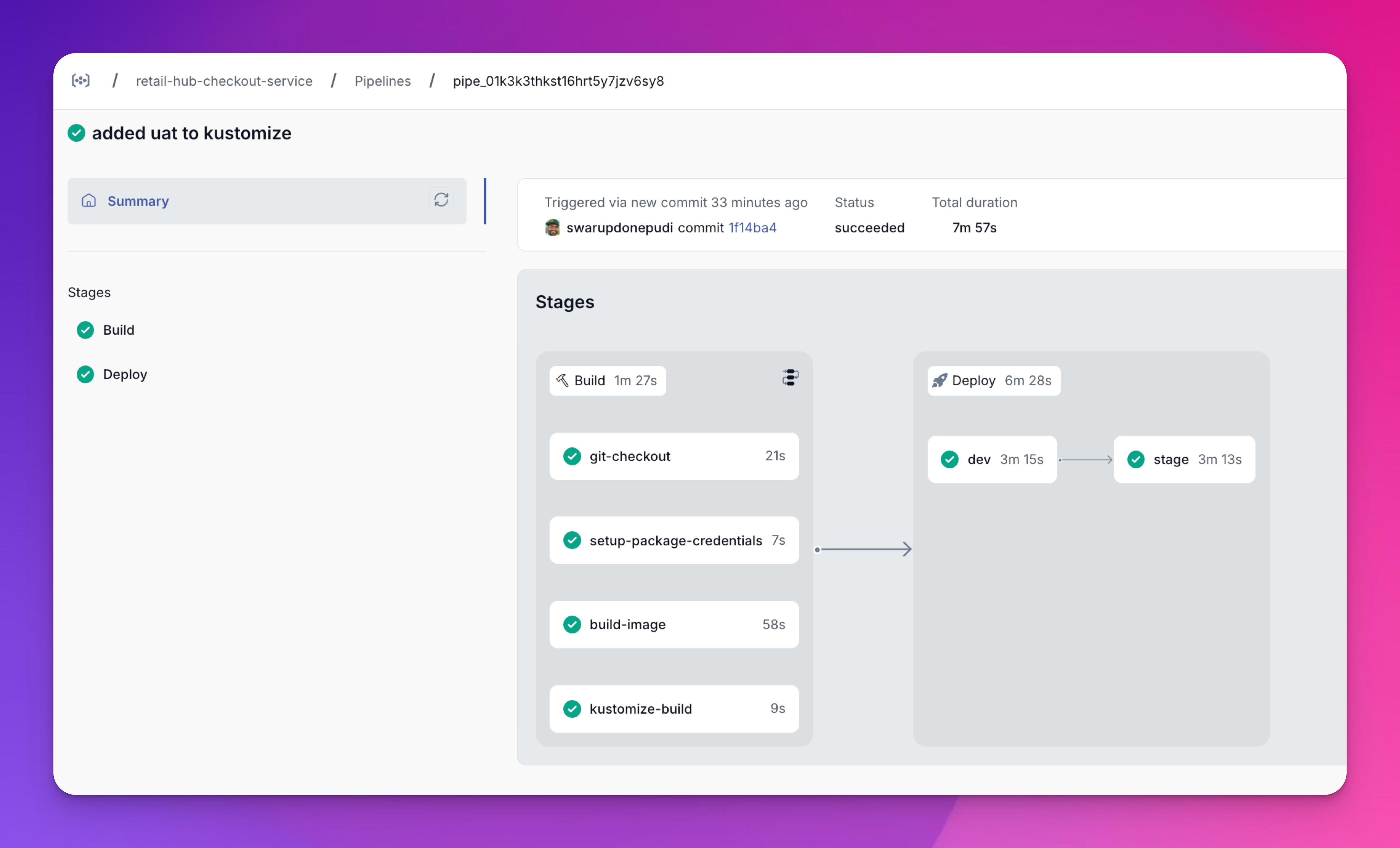Click setup-package-credentials success check icon
The width and height of the screenshot is (1400, 848).
tap(572, 540)
